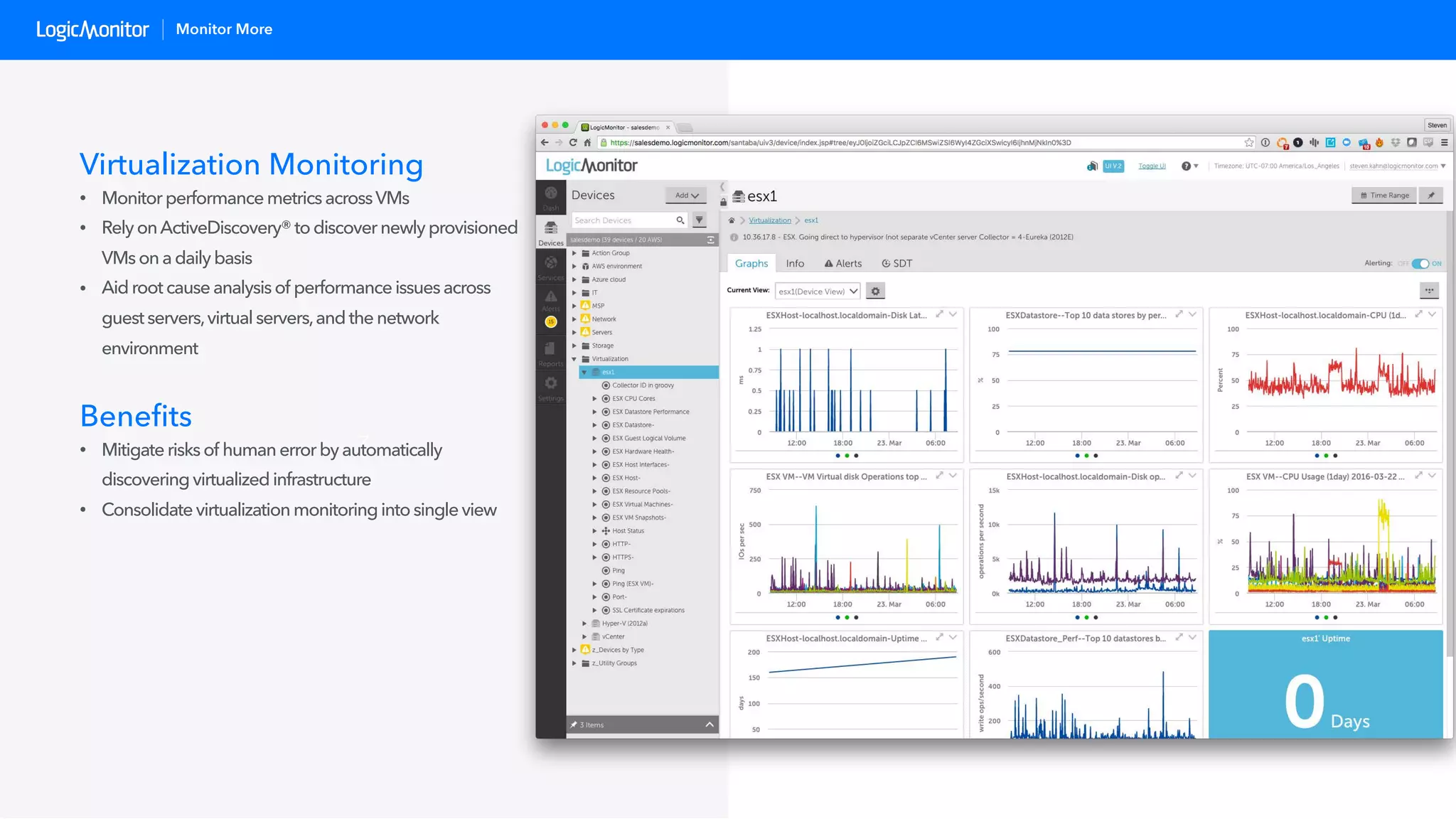Open the browser hamburger menu
The width and height of the screenshot is (1456, 819).
point(1445,142)
